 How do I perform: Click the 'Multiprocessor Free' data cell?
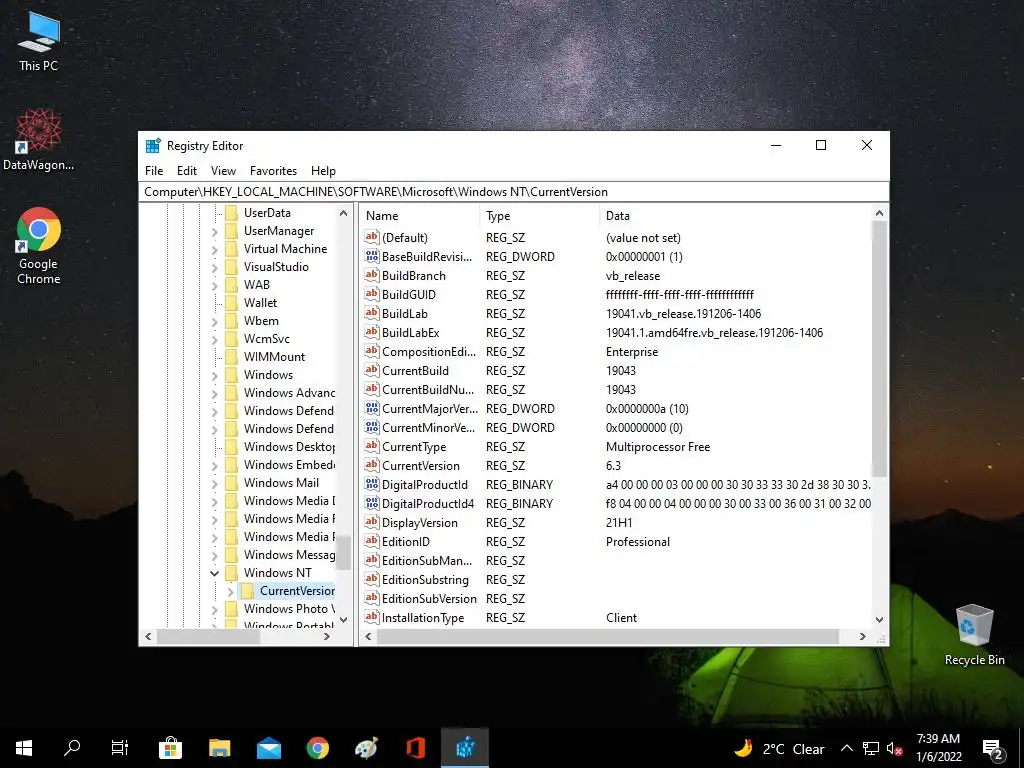pos(658,447)
